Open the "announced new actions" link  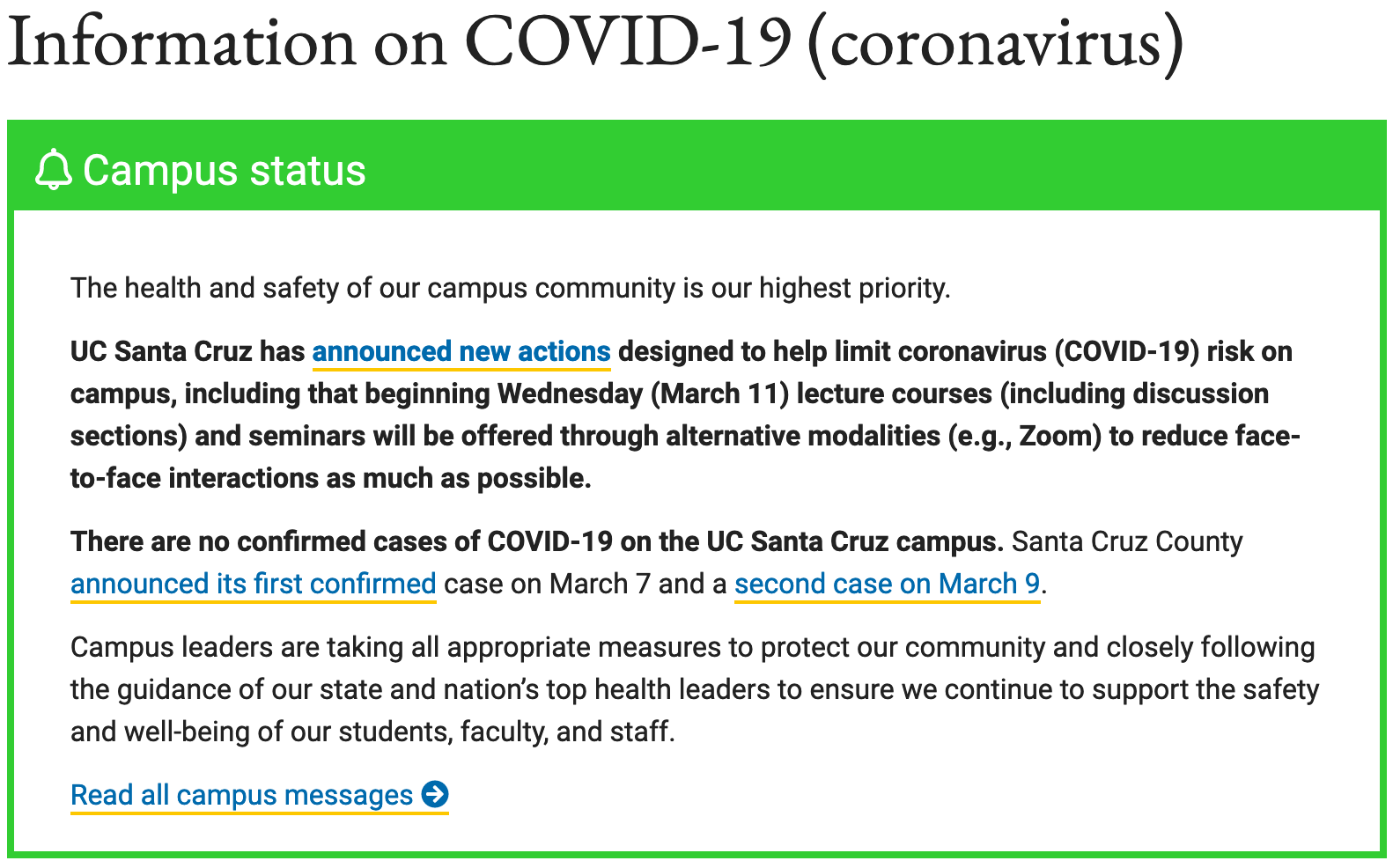click(461, 351)
